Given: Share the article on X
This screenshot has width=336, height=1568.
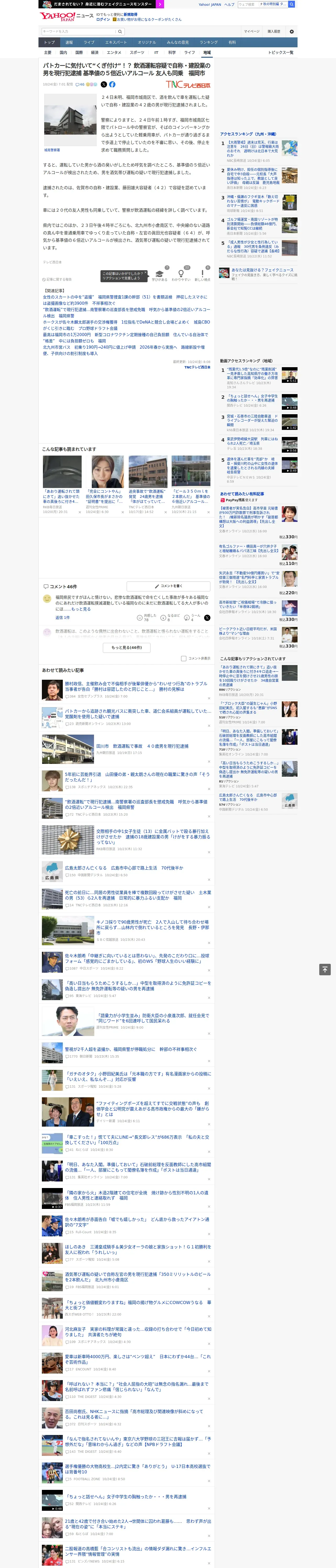Looking at the screenshot, I should [104, 85].
